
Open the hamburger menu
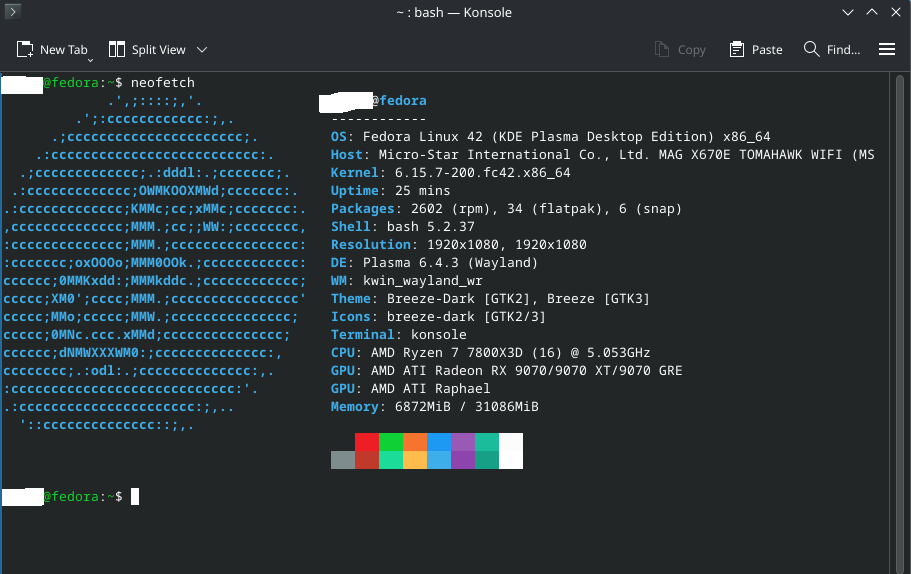click(x=887, y=49)
